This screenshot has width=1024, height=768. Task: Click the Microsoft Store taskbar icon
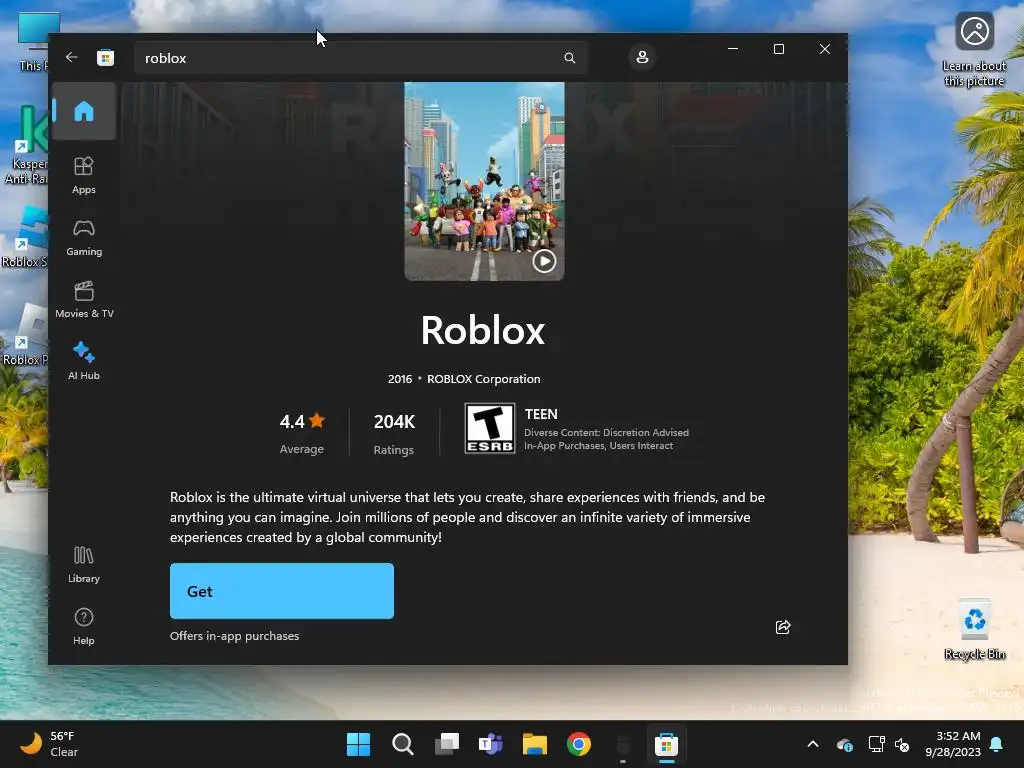click(666, 744)
